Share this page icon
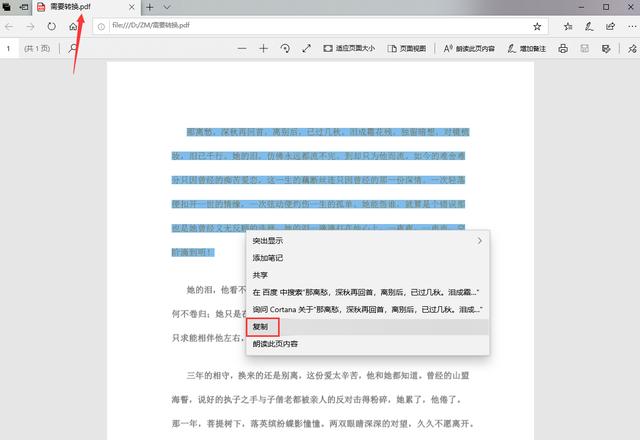The width and height of the screenshot is (640, 440). [x=610, y=27]
